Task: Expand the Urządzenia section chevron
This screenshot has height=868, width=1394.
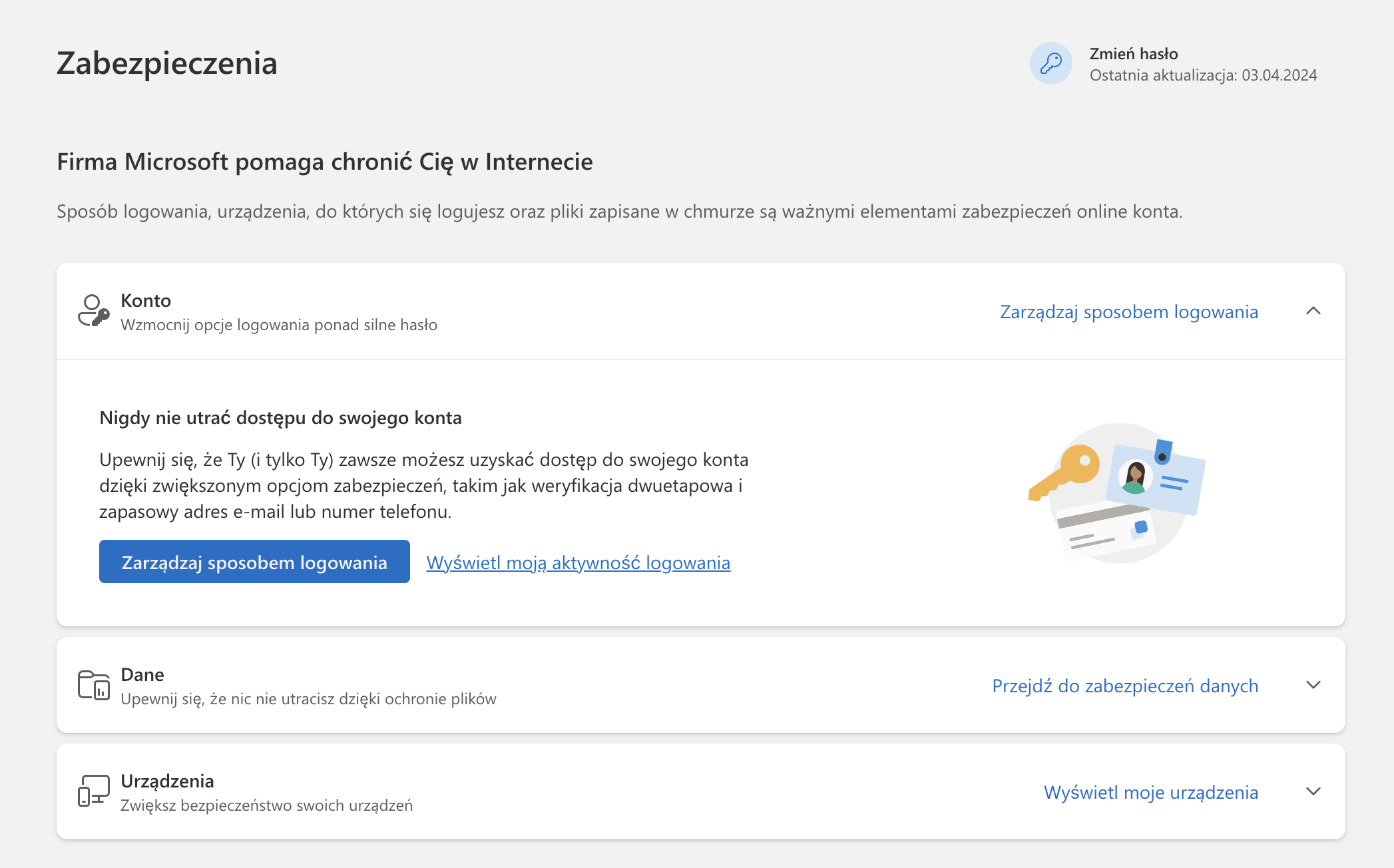Action: click(1313, 791)
